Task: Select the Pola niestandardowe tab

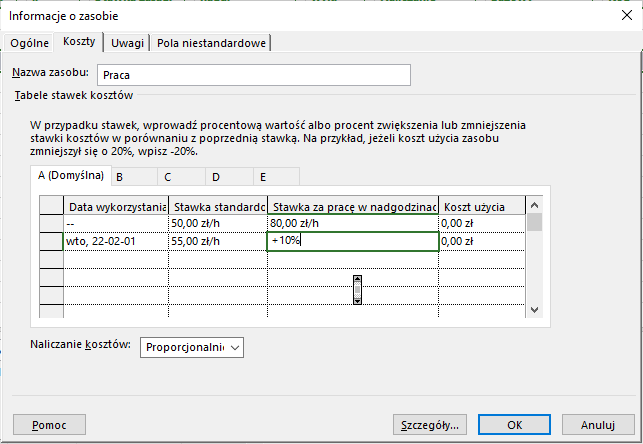Action: [x=213, y=42]
